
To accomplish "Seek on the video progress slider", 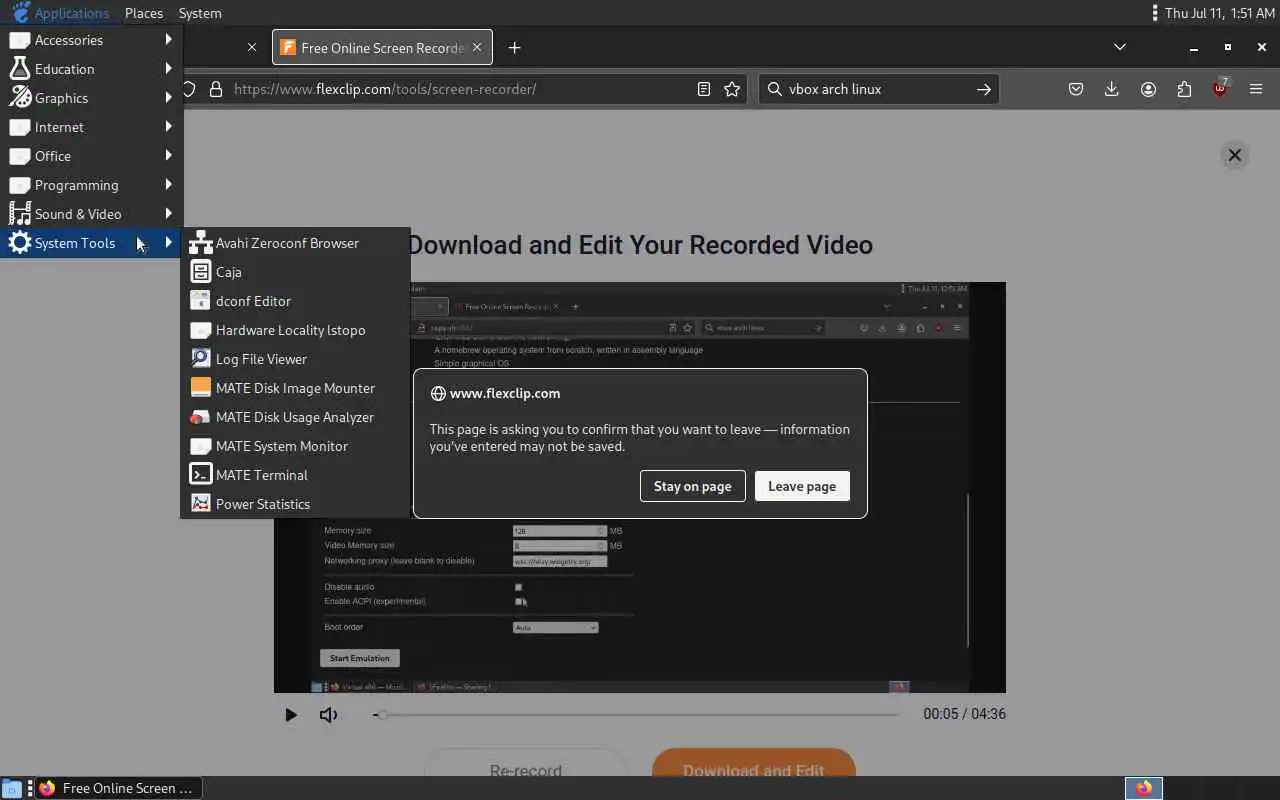I will click(x=637, y=715).
